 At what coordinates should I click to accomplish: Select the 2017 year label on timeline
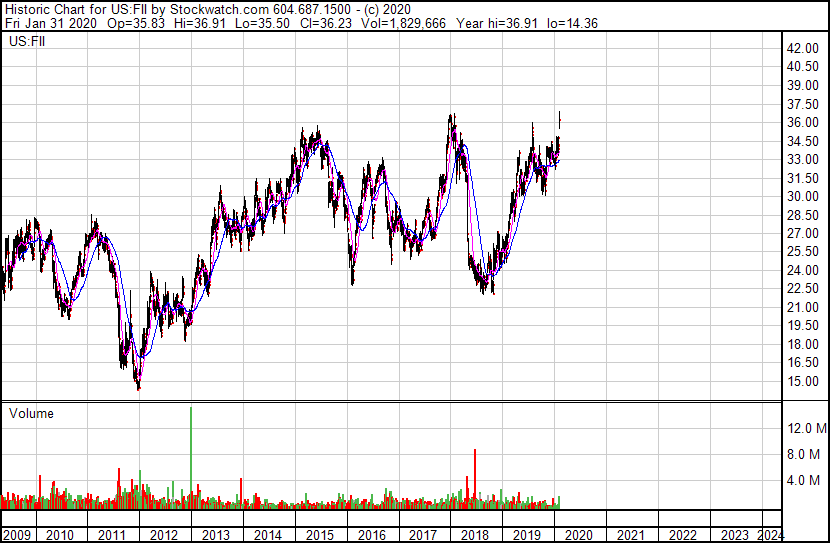click(423, 535)
